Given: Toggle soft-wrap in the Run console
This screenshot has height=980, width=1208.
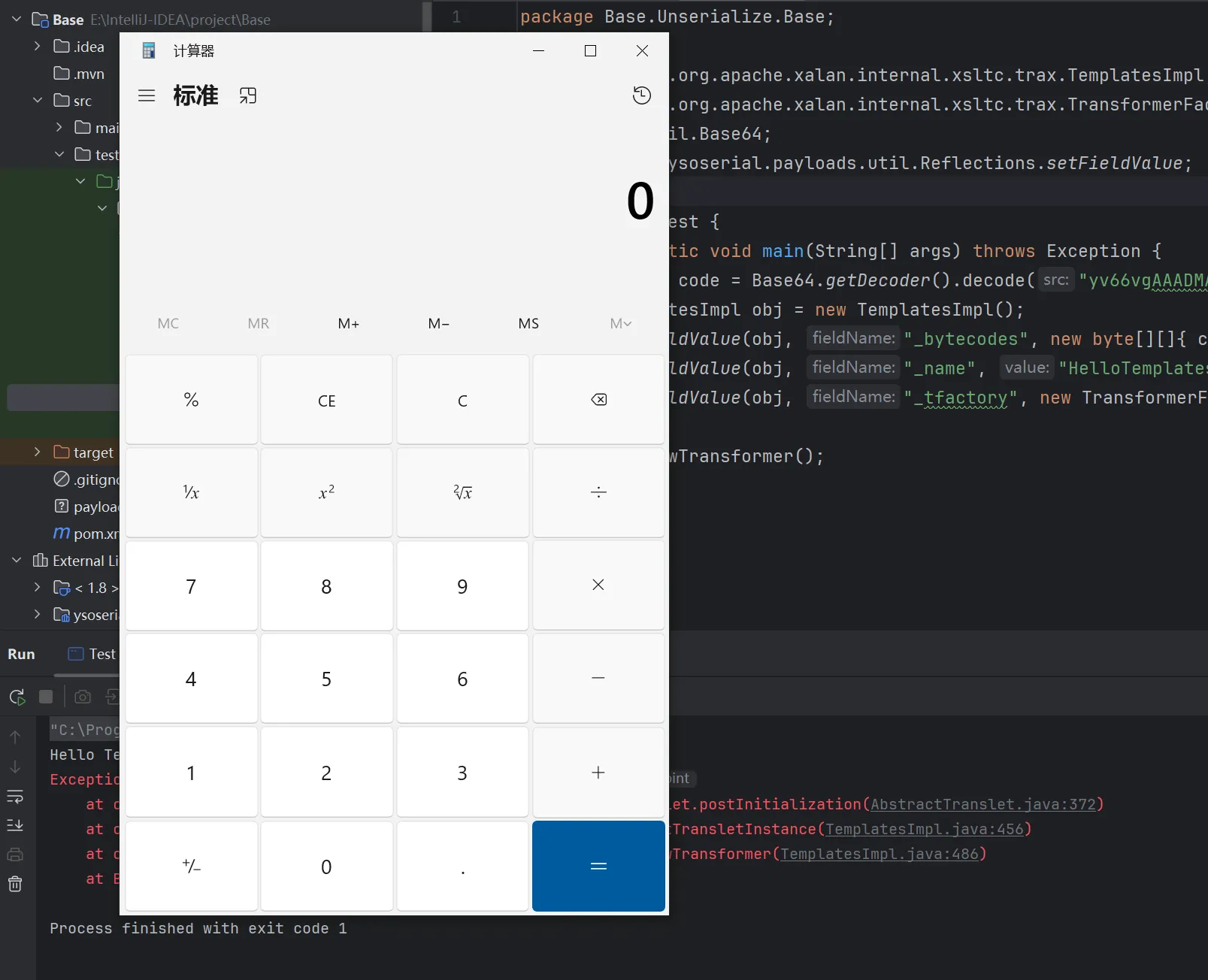Looking at the screenshot, I should point(15,796).
